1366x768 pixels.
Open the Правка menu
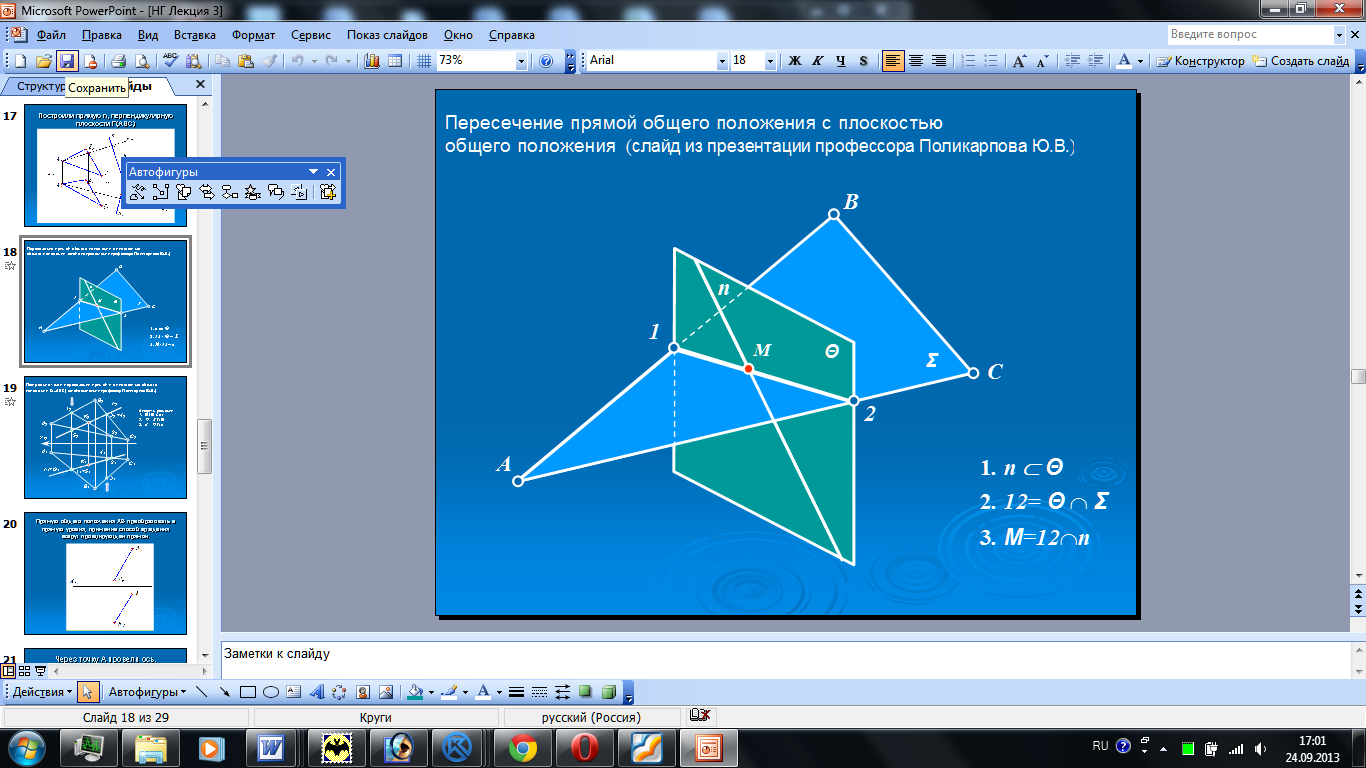pos(100,34)
